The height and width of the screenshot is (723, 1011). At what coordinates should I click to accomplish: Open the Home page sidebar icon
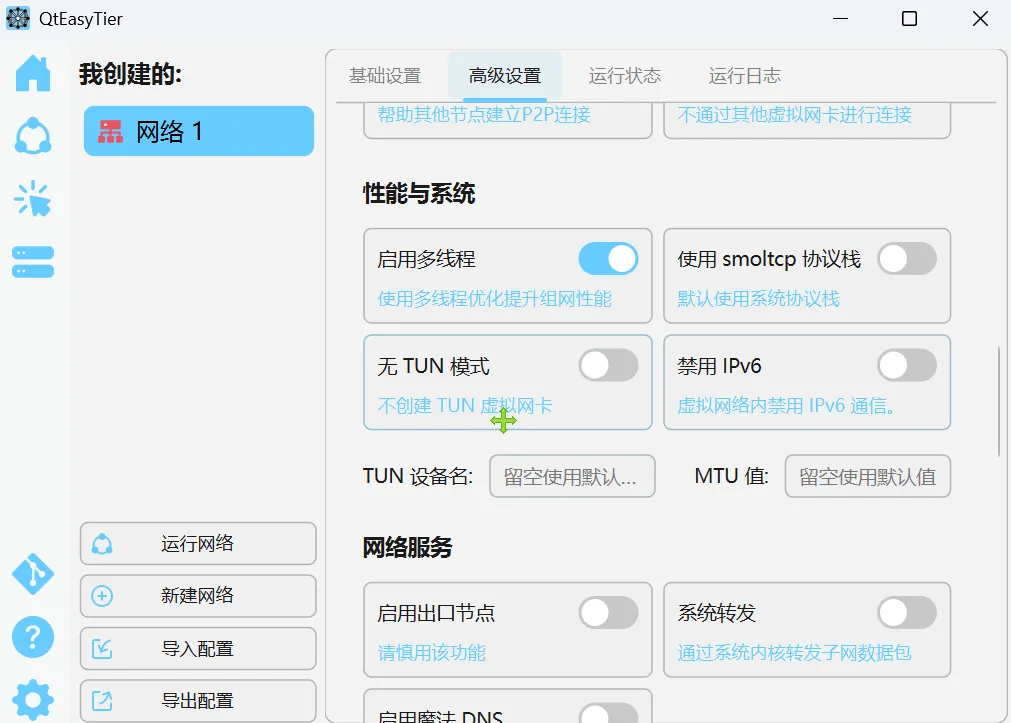coord(33,74)
